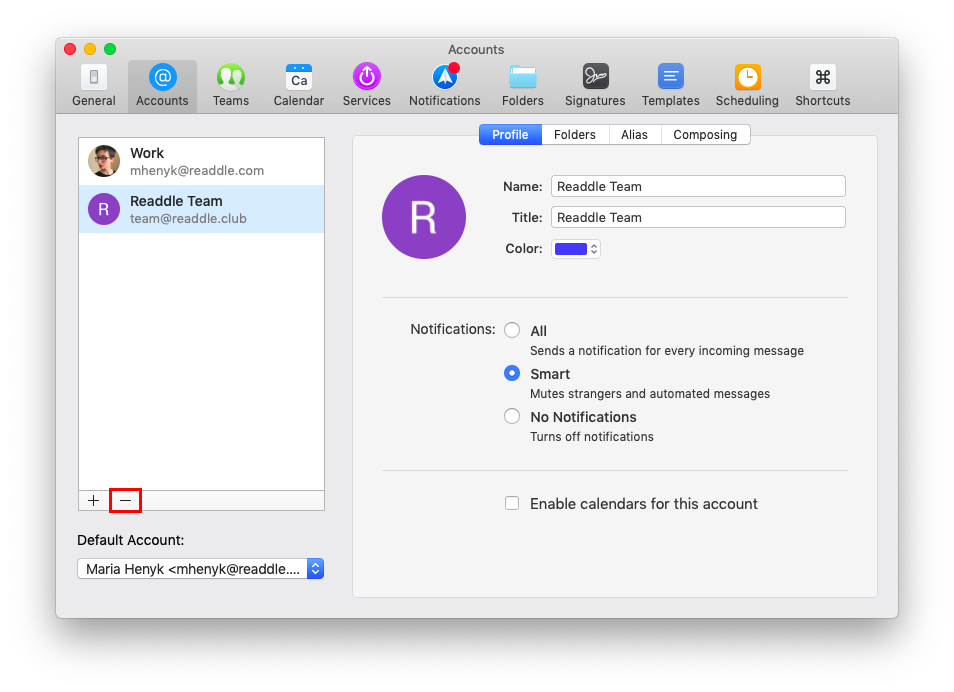Screen dimensions: 954x692
Task: Switch to the Folders tab in account settings
Action: pos(575,135)
